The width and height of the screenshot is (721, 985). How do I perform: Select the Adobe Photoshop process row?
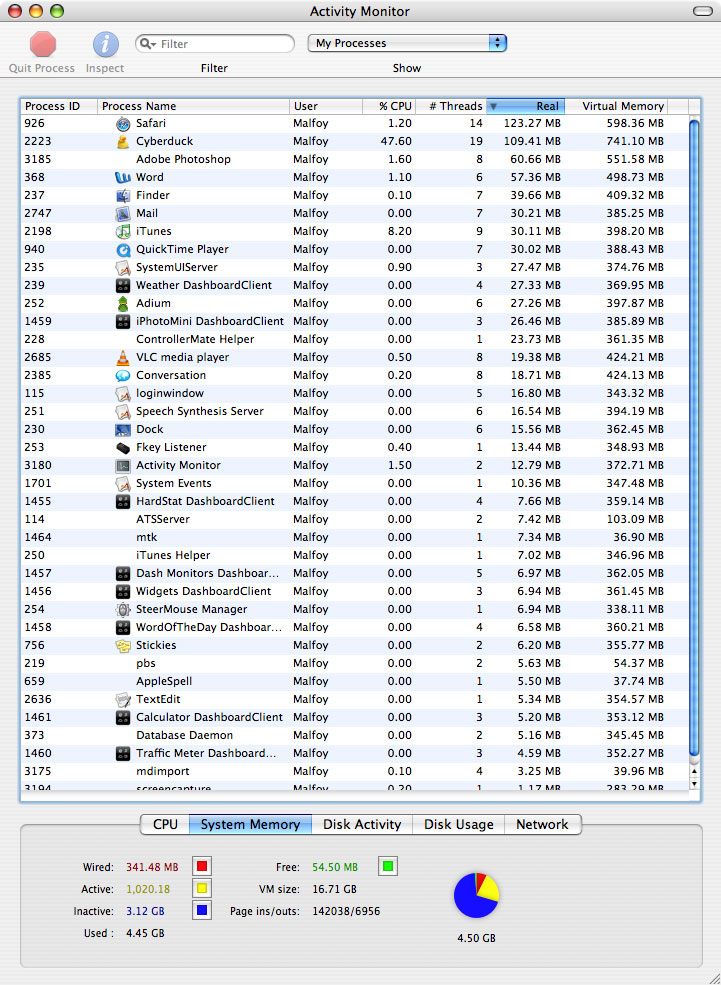click(354, 160)
